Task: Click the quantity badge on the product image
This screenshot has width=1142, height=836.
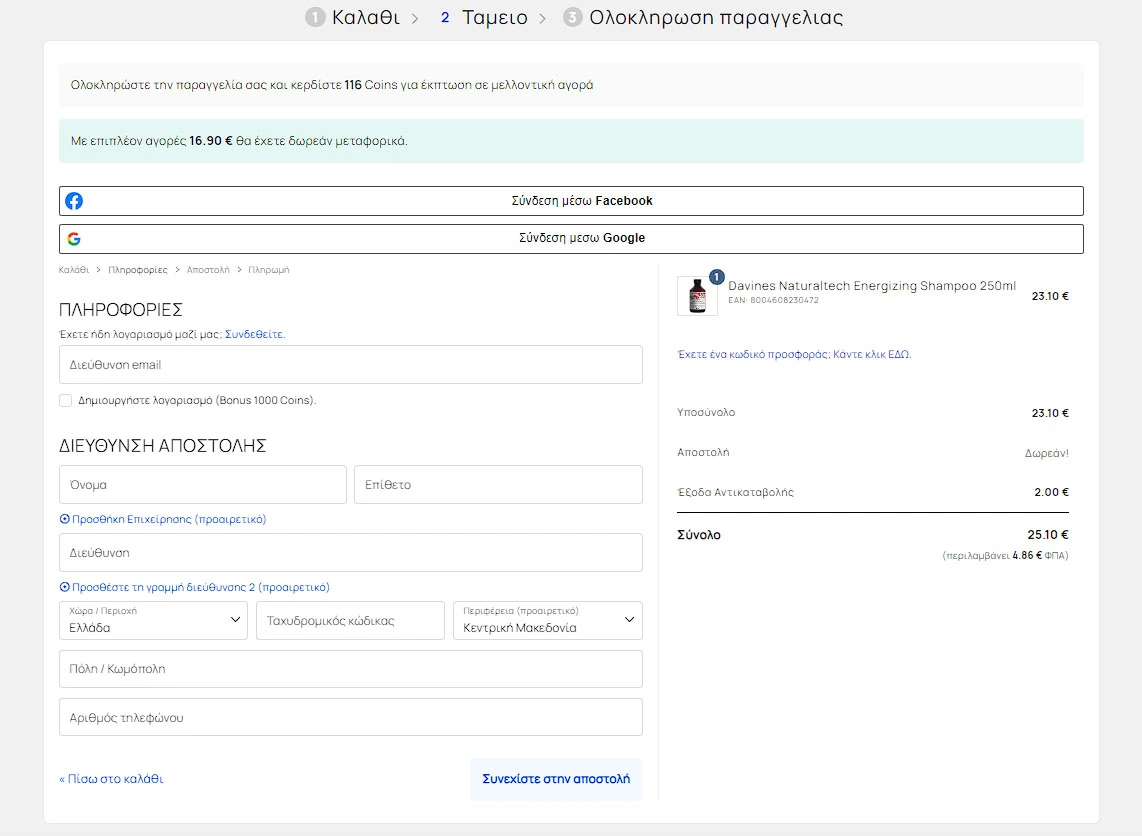Action: click(x=716, y=277)
